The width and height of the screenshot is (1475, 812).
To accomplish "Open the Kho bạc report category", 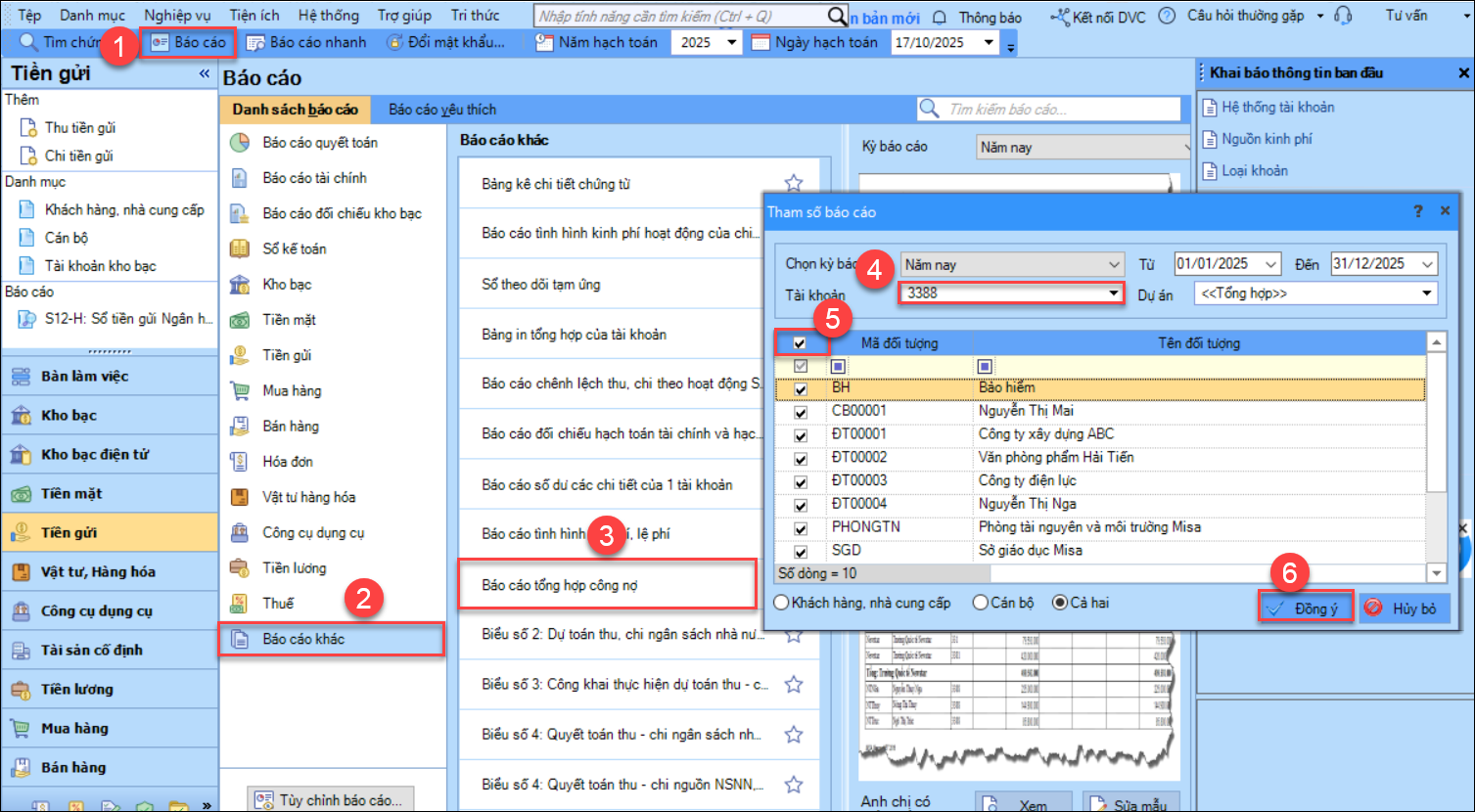I will click(x=287, y=285).
